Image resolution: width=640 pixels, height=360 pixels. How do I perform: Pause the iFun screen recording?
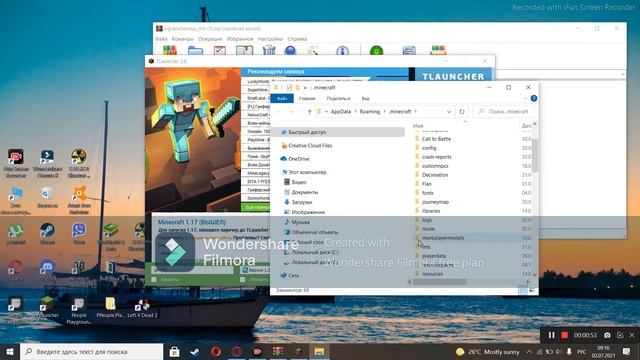(551, 335)
